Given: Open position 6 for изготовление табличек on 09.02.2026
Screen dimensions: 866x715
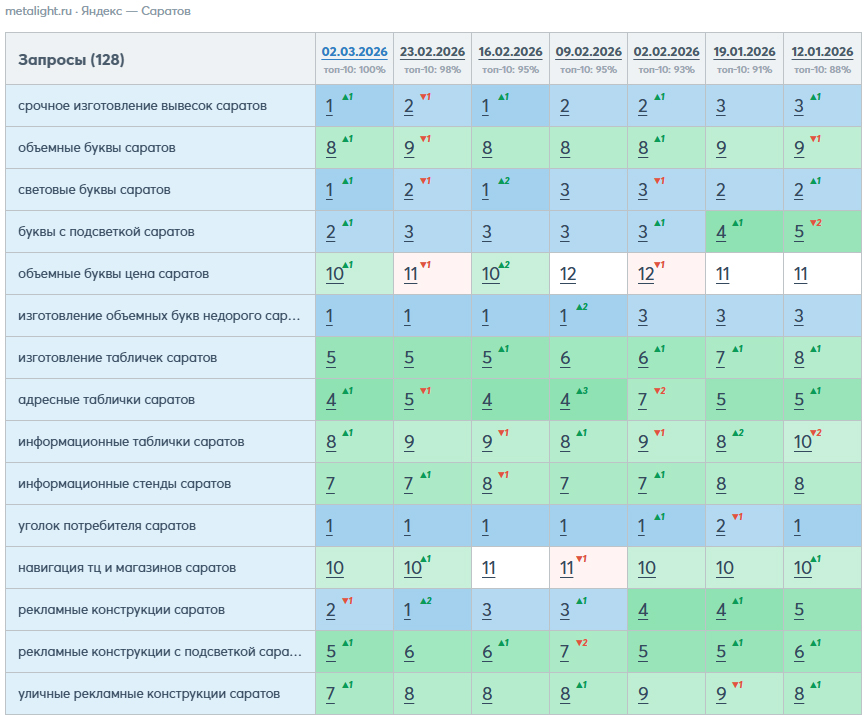Looking at the screenshot, I should tap(565, 358).
